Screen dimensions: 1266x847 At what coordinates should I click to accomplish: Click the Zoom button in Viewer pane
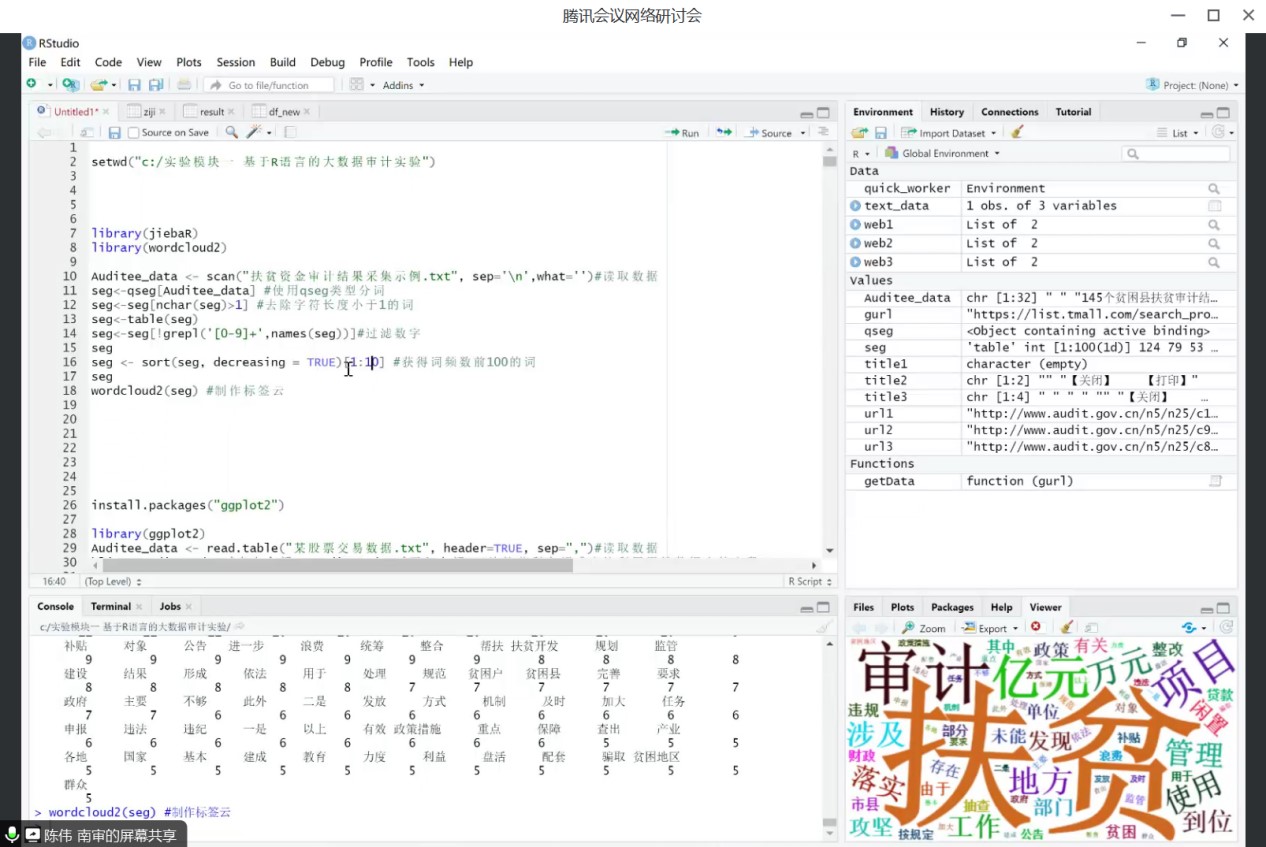point(924,628)
